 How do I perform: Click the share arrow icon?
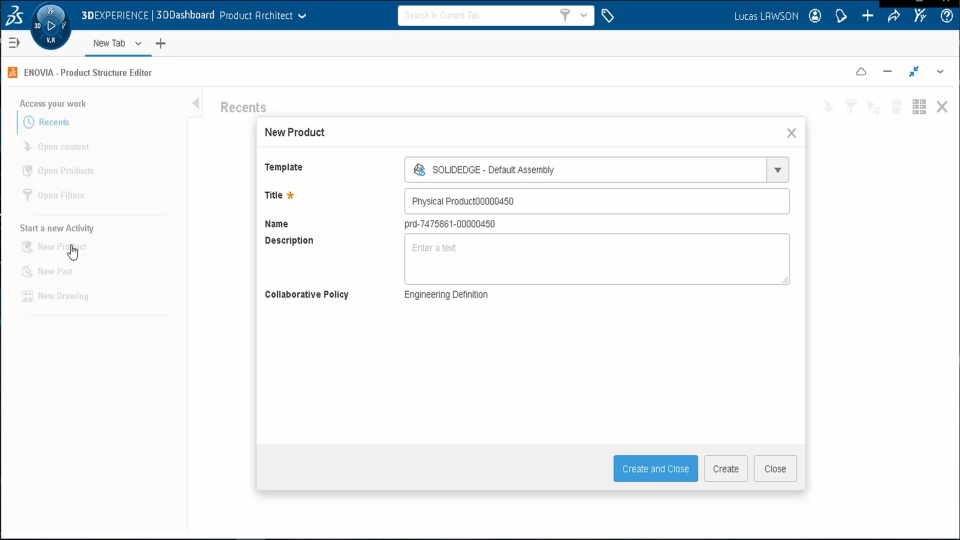point(893,16)
